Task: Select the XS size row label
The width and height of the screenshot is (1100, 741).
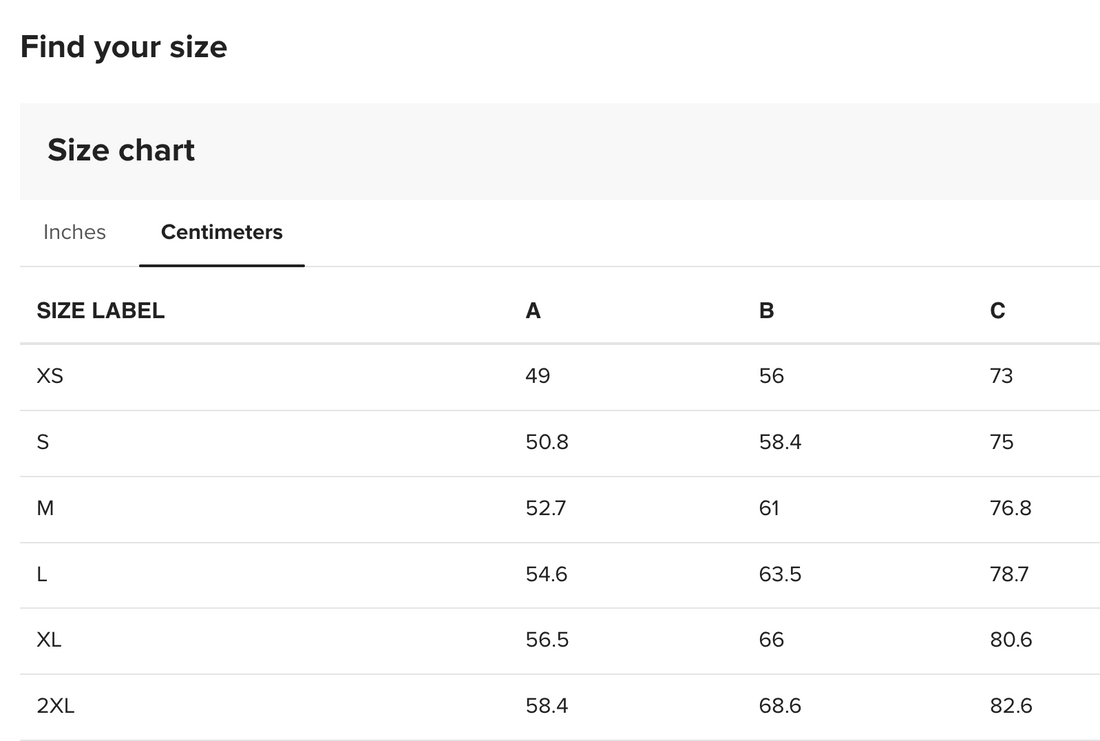Action: (50, 376)
